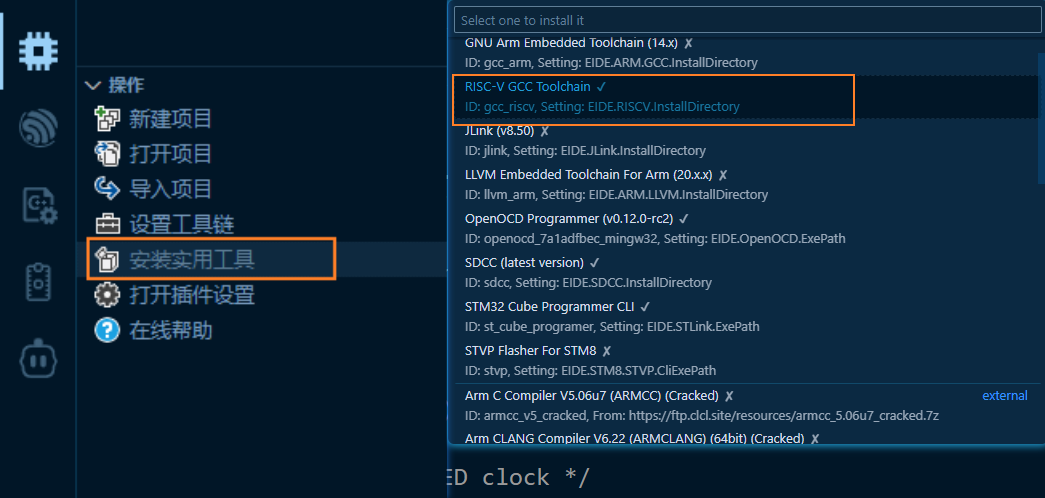Click the 'Select one to install it' search box
Viewport: 1045px width, 498px height.
pos(745,20)
